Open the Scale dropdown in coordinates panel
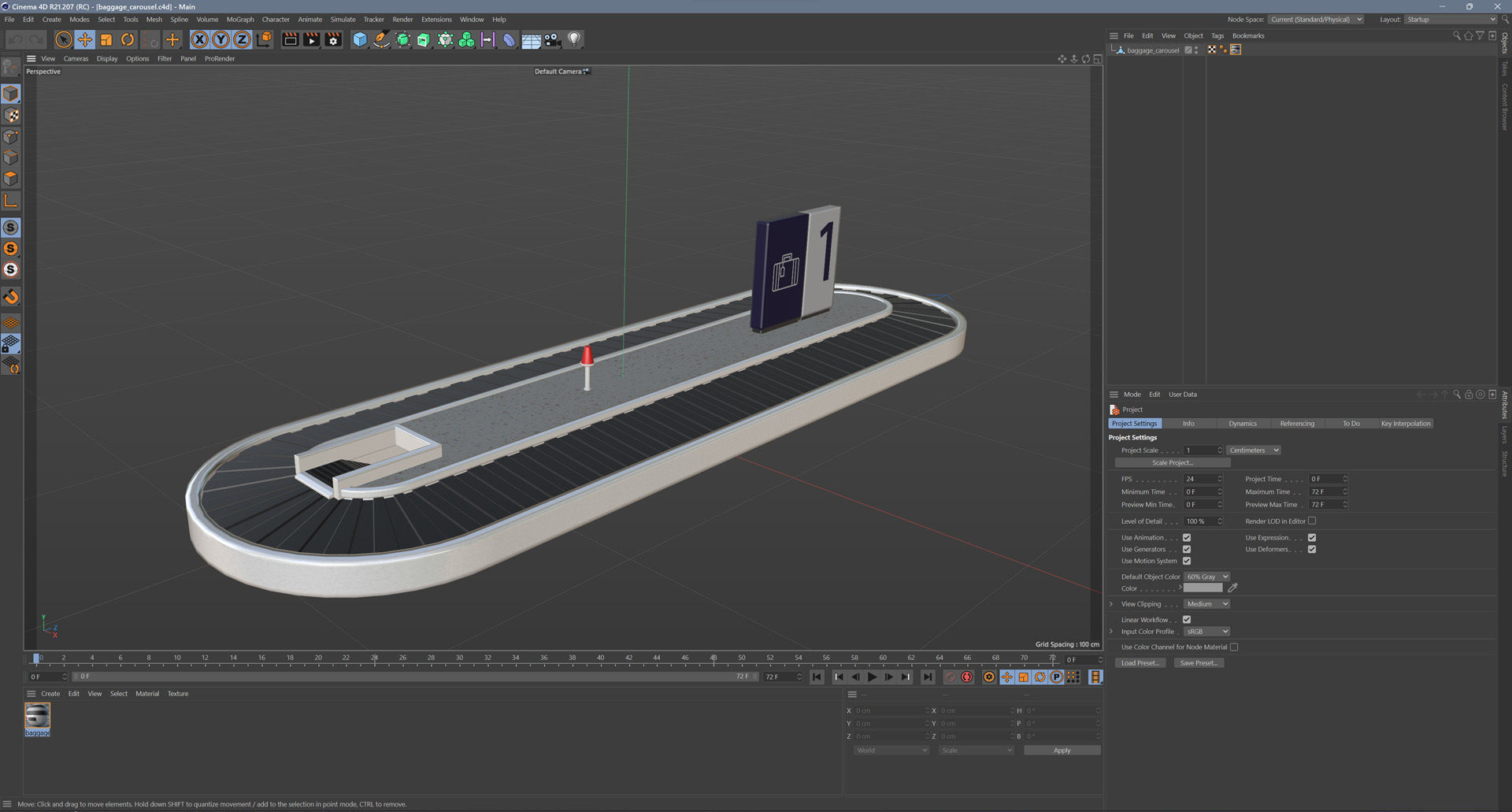This screenshot has width=1512, height=812. [x=976, y=751]
